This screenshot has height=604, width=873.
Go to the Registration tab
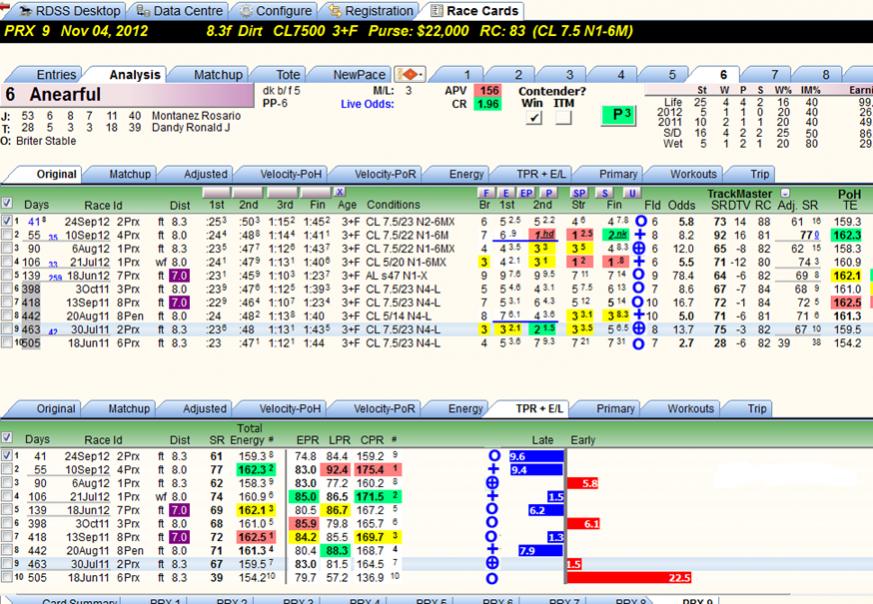point(371,11)
